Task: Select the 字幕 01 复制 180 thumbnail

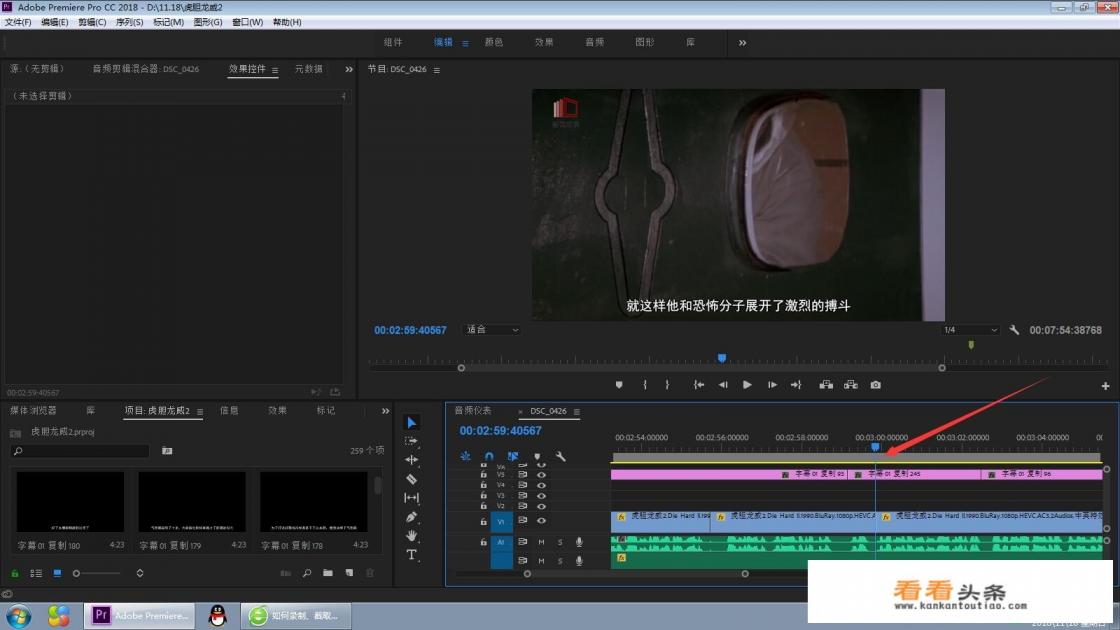Action: pyautogui.click(x=70, y=500)
